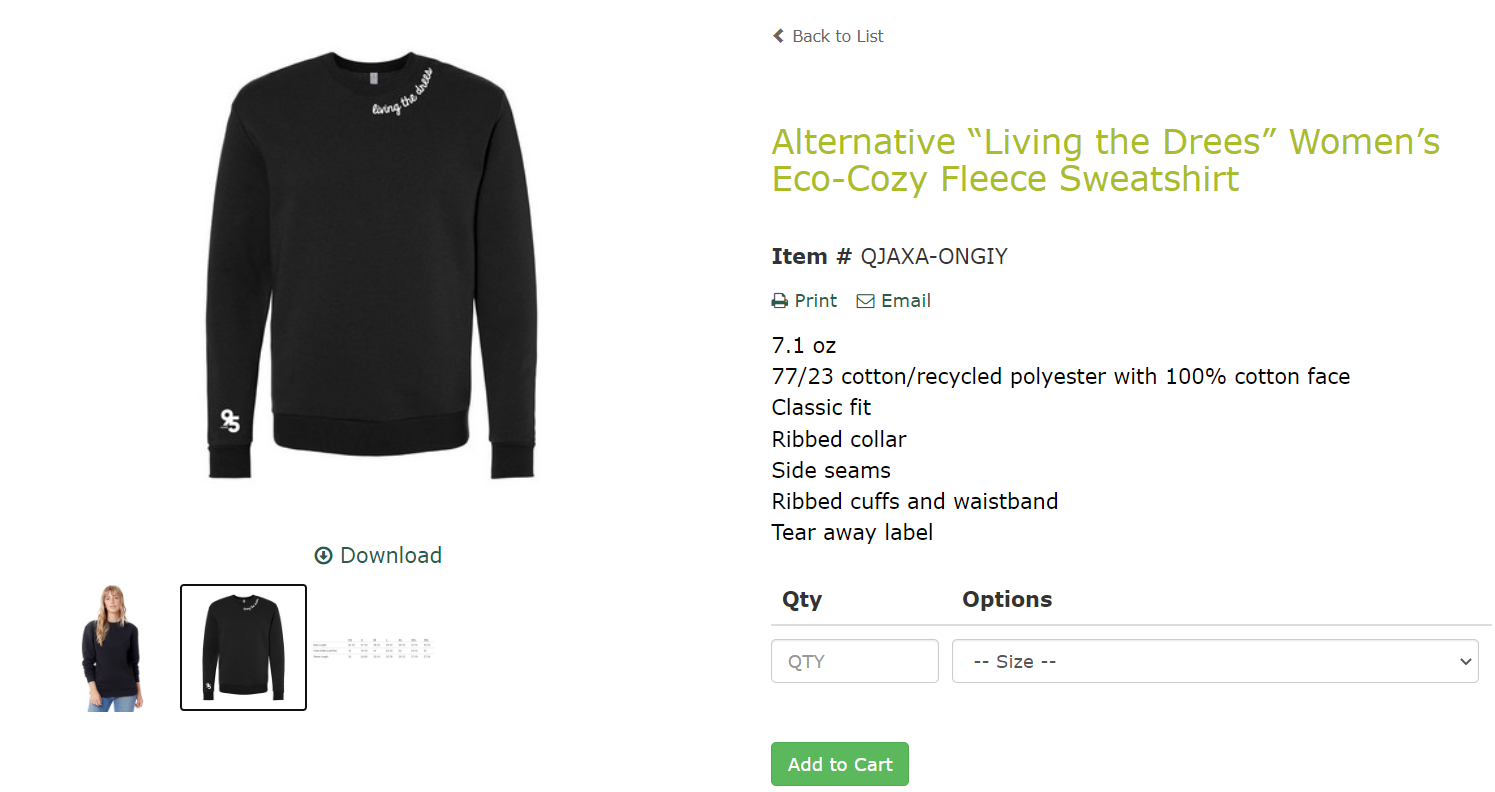Choose the Email link text
The height and width of the screenshot is (792, 1495).
click(906, 301)
